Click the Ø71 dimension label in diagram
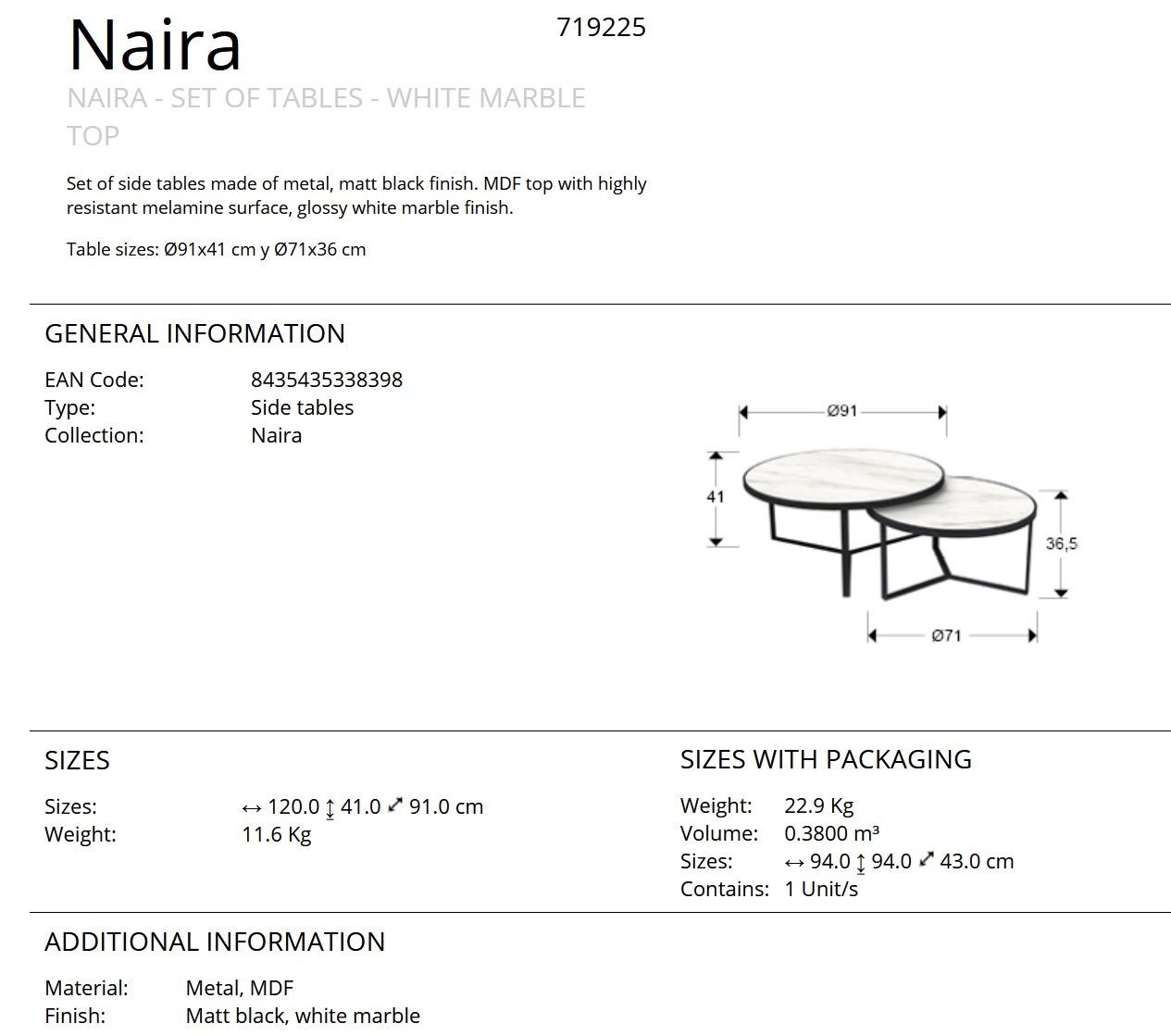Image resolution: width=1171 pixels, height=1036 pixels. click(x=947, y=635)
